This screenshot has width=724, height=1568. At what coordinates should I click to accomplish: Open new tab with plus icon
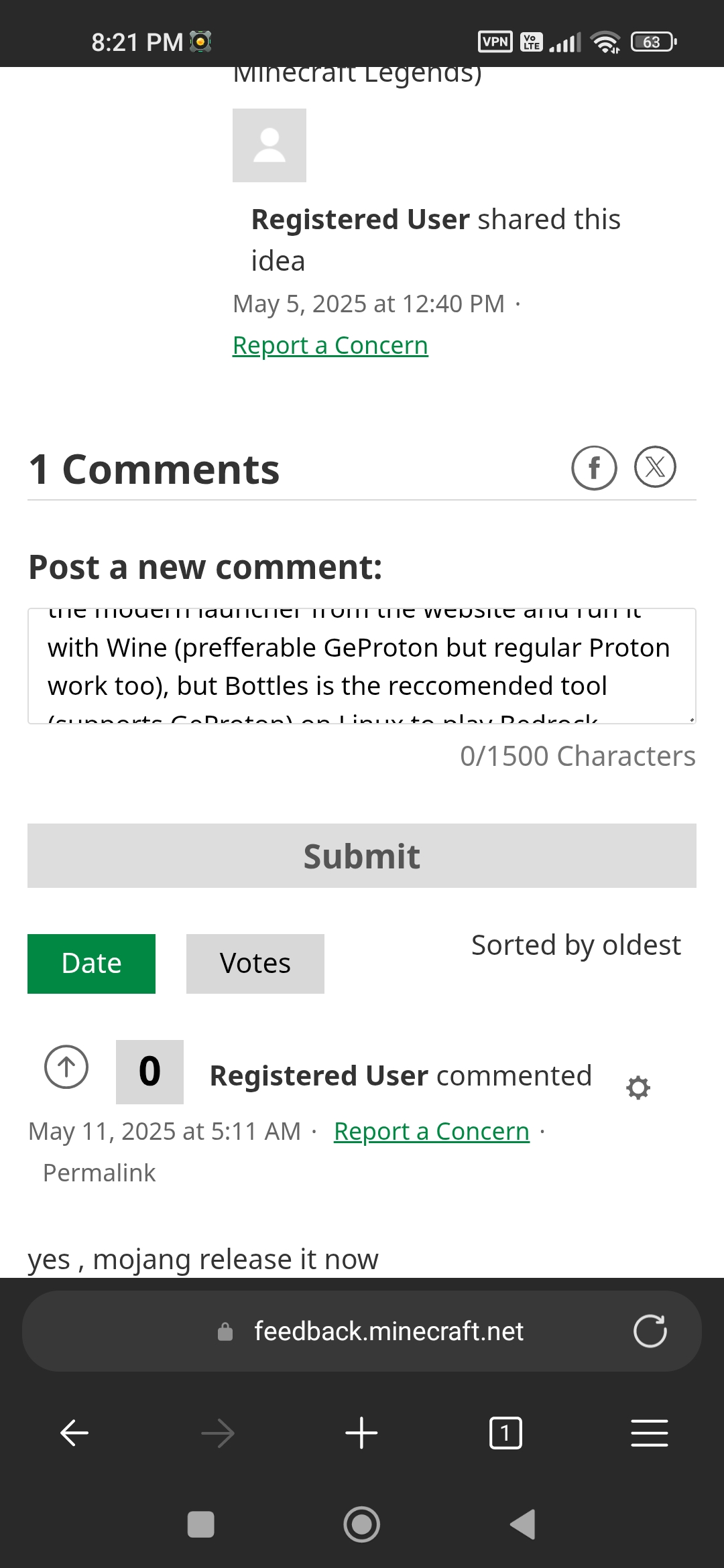pos(361,1433)
